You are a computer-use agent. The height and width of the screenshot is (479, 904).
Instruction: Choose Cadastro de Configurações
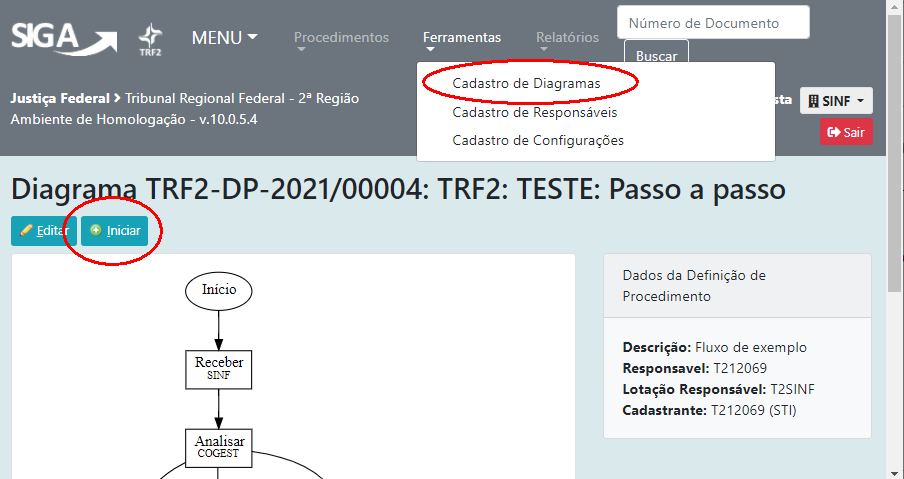coord(538,140)
